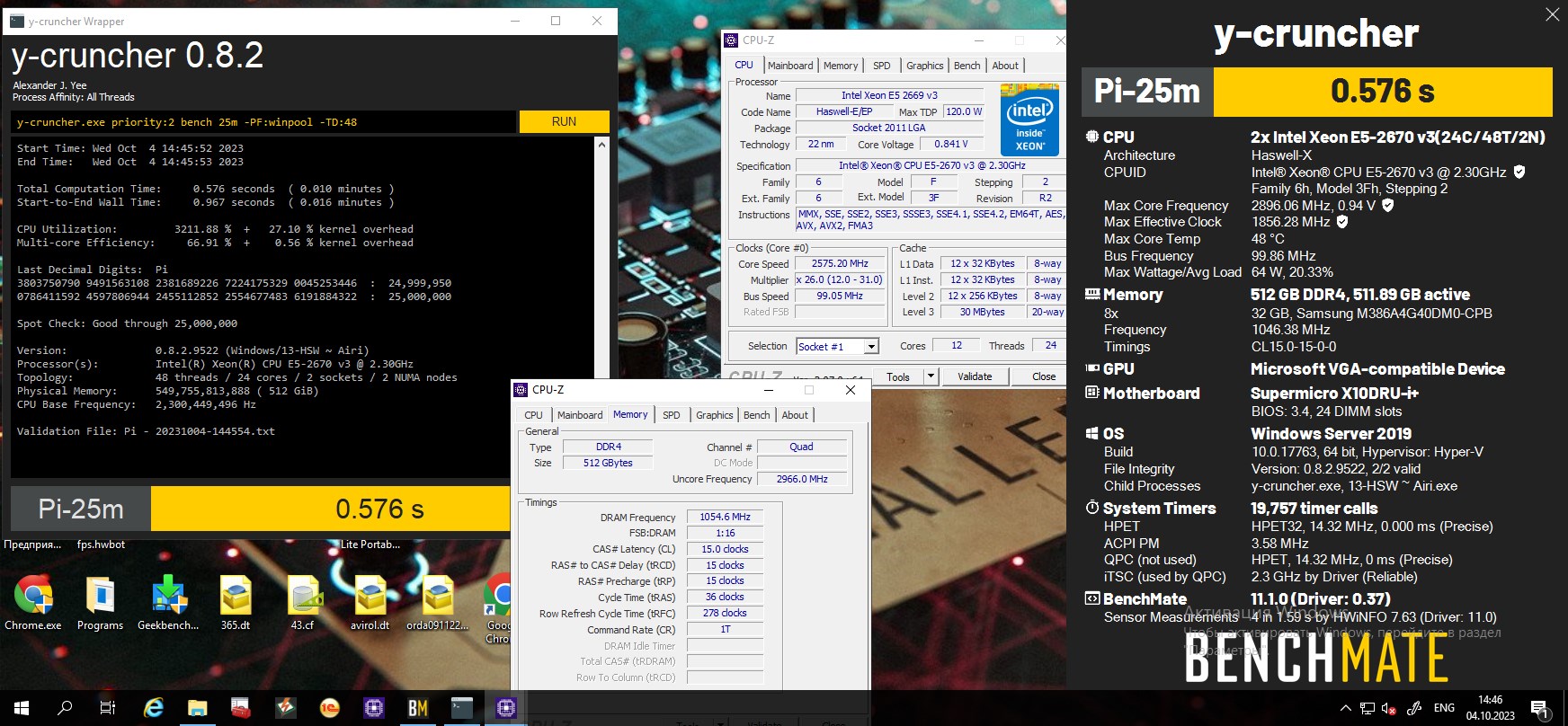1568x726 pixels.
Task: Edit the y-cruncher command line field
Action: [264, 122]
